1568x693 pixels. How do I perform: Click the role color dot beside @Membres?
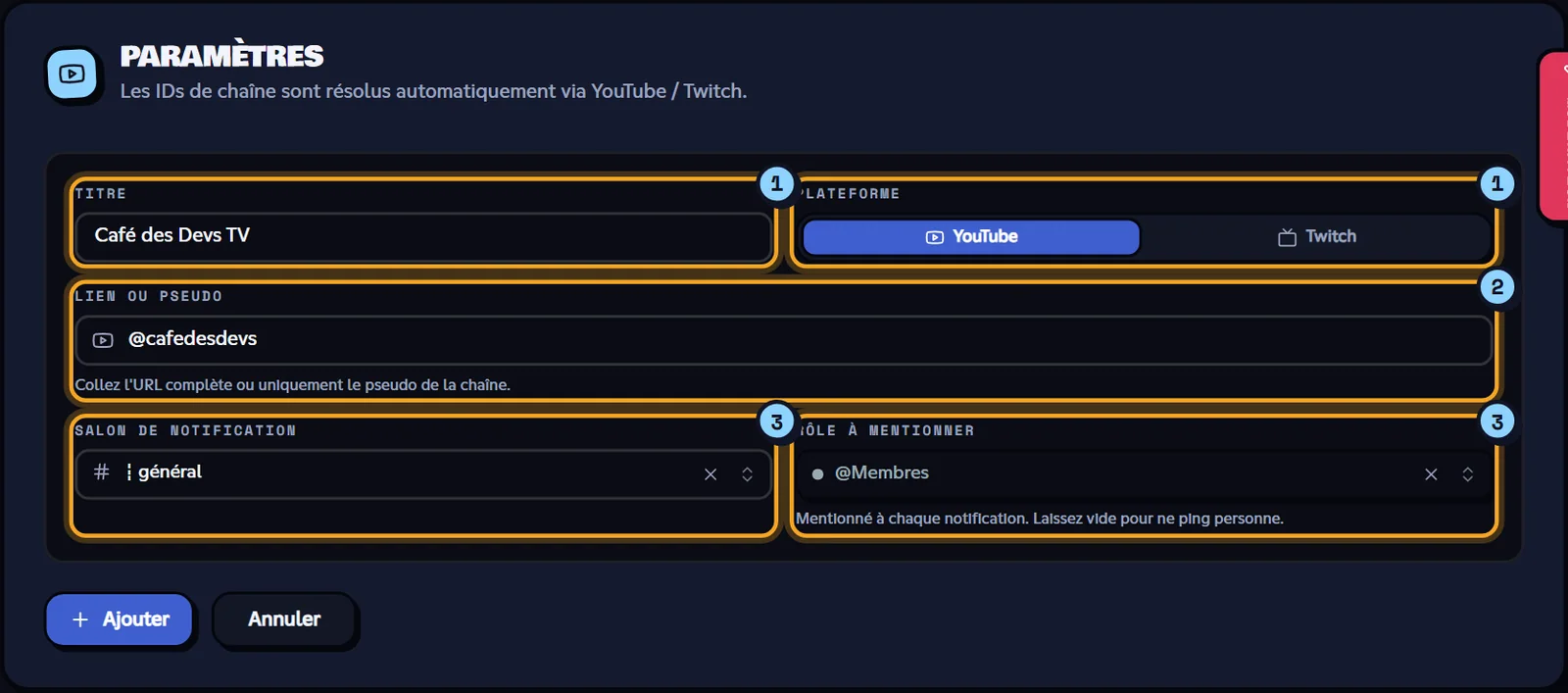coord(817,474)
